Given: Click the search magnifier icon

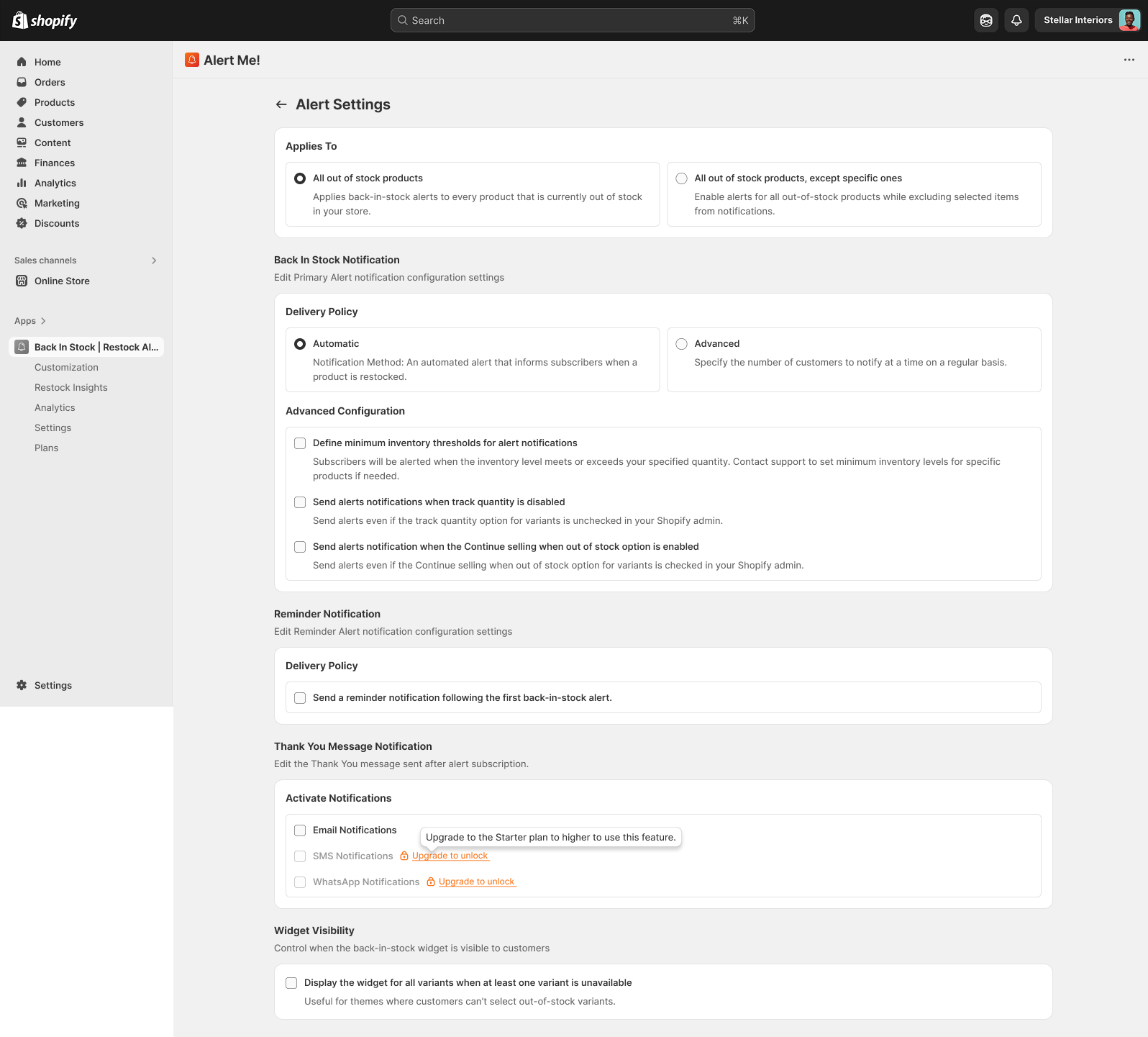Looking at the screenshot, I should click(x=403, y=20).
